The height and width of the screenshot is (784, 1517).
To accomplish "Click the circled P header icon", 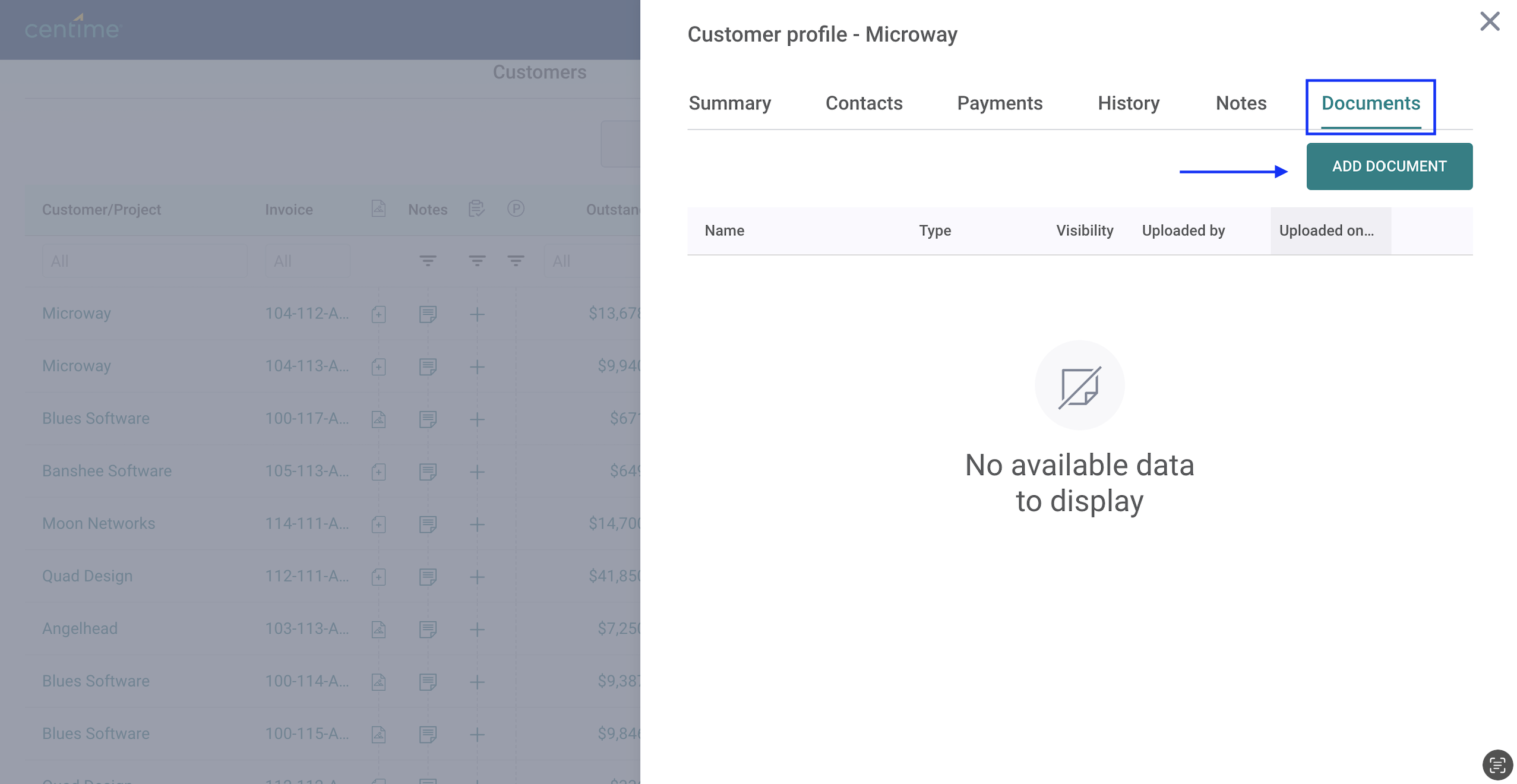I will 515,208.
